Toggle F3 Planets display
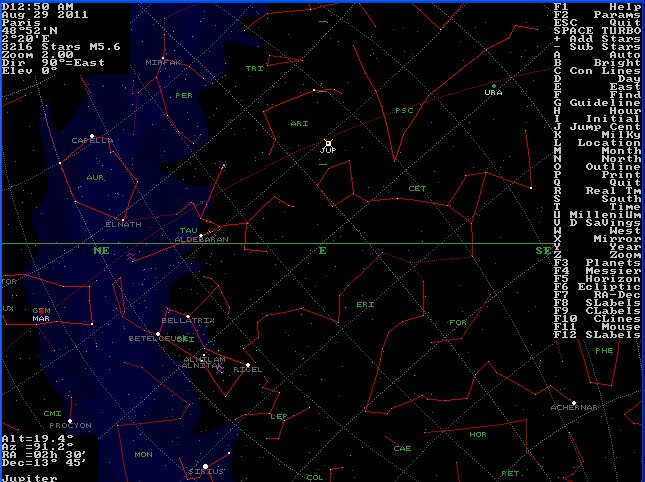645x482 pixels. pyautogui.click(x=597, y=262)
